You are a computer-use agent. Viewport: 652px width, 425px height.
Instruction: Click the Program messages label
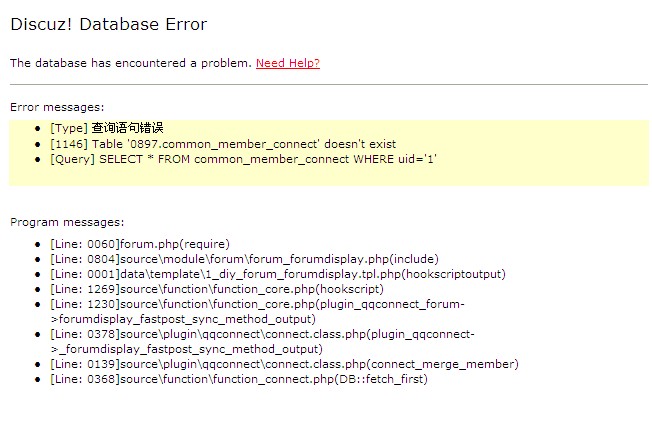point(67,222)
